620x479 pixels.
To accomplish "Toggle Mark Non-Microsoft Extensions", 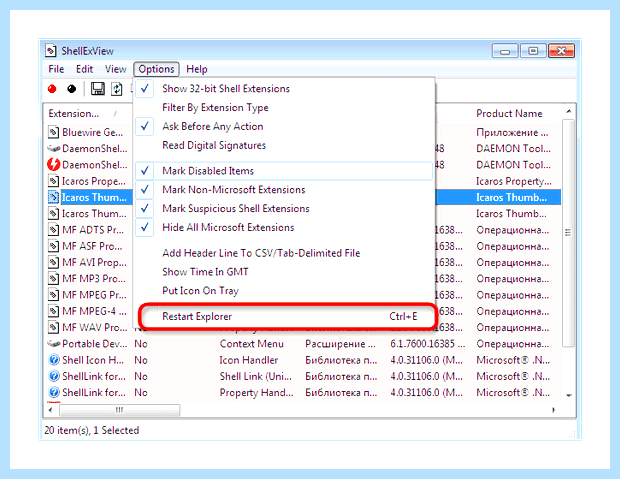I will point(284,189).
